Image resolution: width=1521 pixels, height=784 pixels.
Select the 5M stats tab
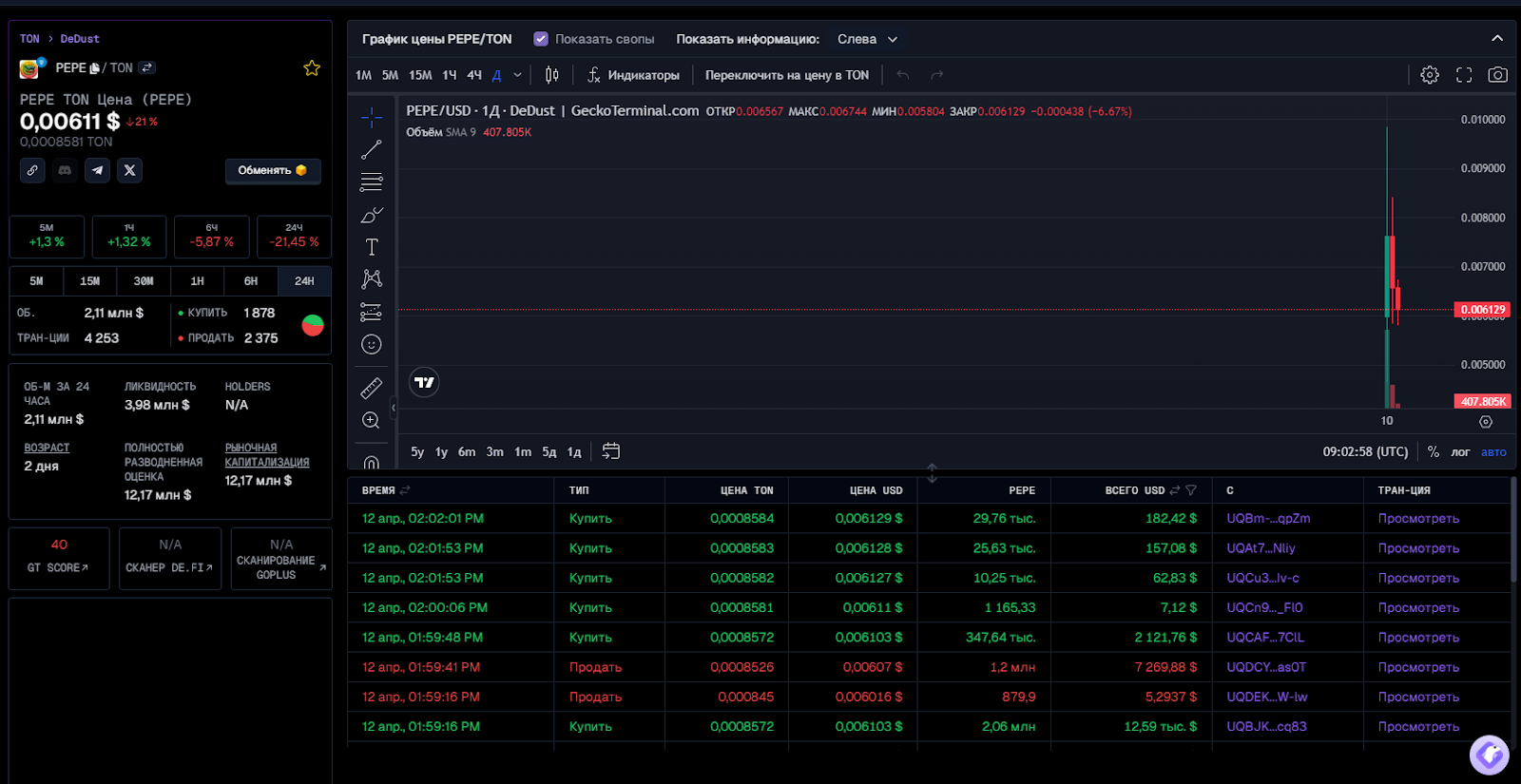(36, 281)
